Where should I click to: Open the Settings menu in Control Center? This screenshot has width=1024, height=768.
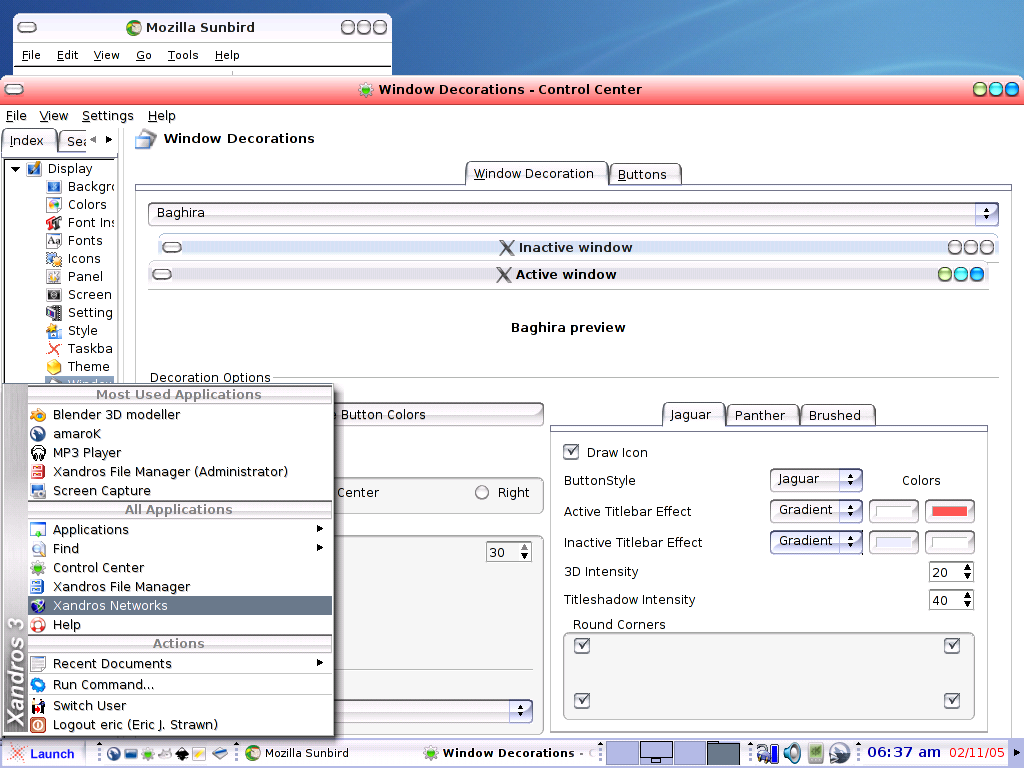pos(108,116)
